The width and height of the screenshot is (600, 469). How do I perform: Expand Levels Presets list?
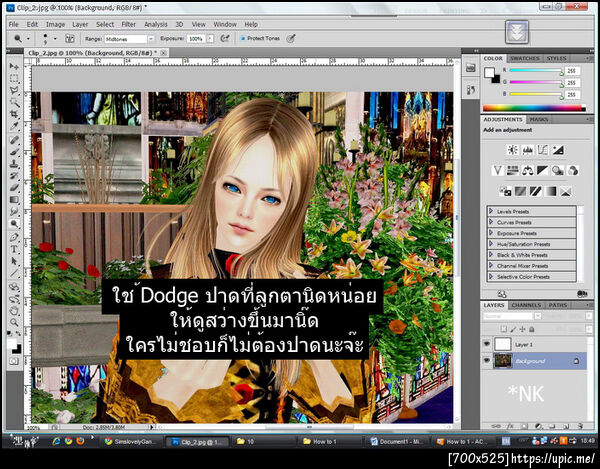(491, 211)
